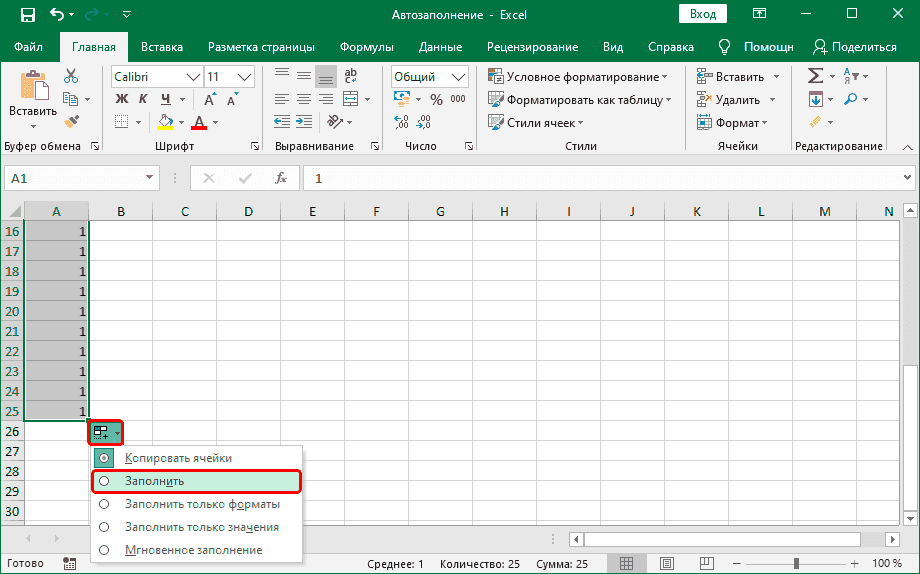920x574 pixels.
Task: Choose 'Копировать ячейки' radio option
Action: click(178, 458)
